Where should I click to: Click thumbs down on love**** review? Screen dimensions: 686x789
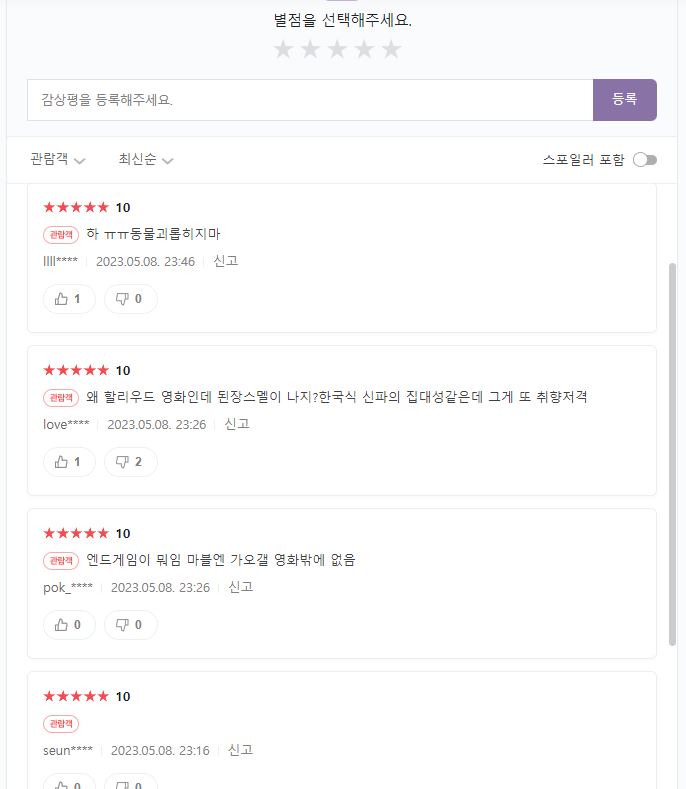tap(131, 462)
